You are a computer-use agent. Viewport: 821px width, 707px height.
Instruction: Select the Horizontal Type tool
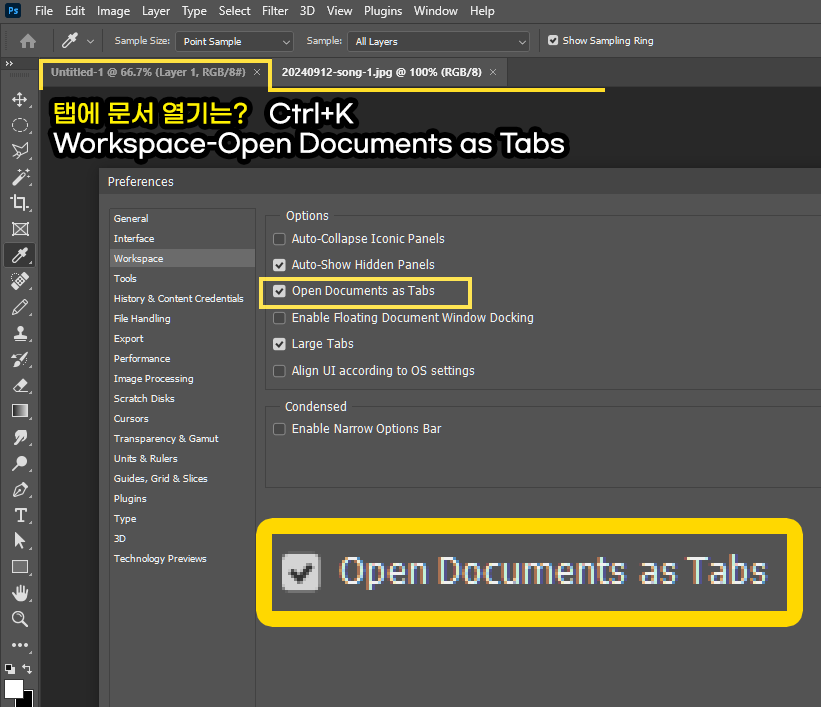pos(20,515)
